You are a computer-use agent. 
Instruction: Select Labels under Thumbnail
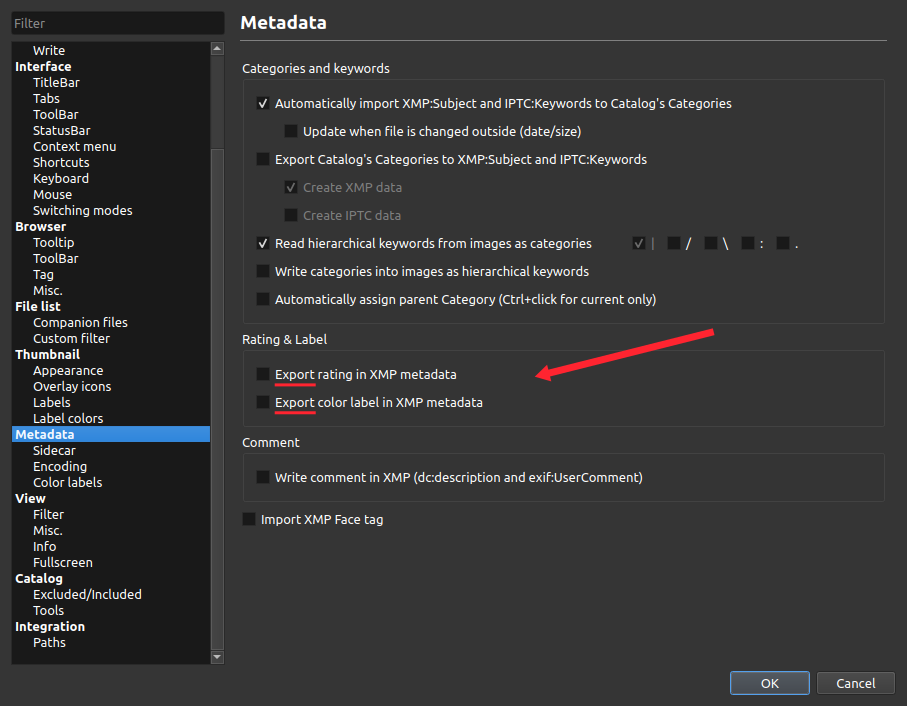51,402
